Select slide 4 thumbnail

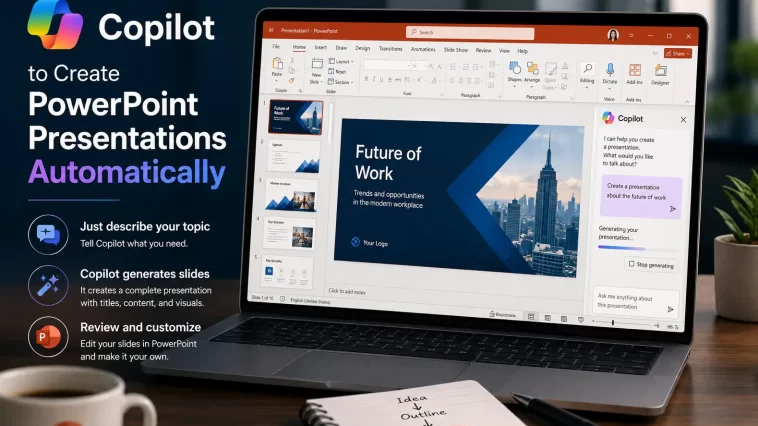(x=289, y=234)
